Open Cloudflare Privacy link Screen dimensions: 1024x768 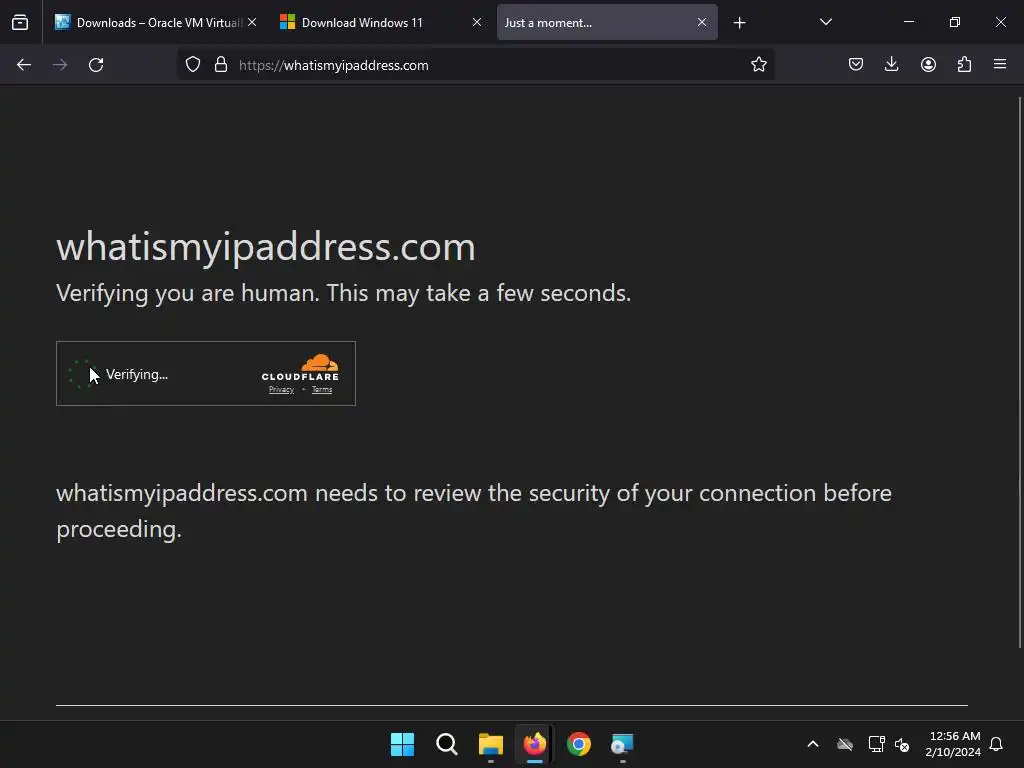point(281,390)
